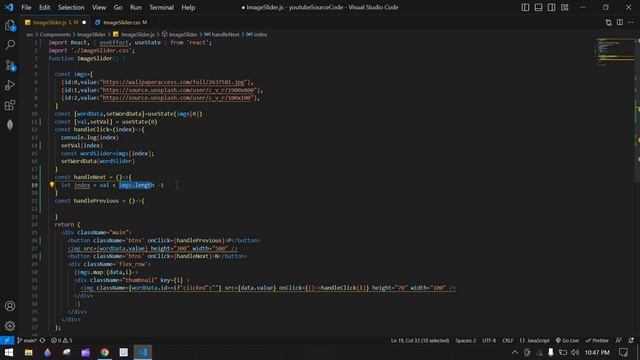The height and width of the screenshot is (360, 640).
Task: Open the View menu
Action: tap(99, 7)
